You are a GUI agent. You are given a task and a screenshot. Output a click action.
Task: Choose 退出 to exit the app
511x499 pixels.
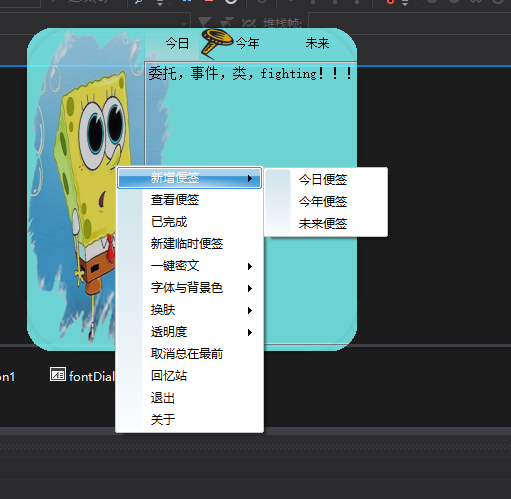[189, 398]
